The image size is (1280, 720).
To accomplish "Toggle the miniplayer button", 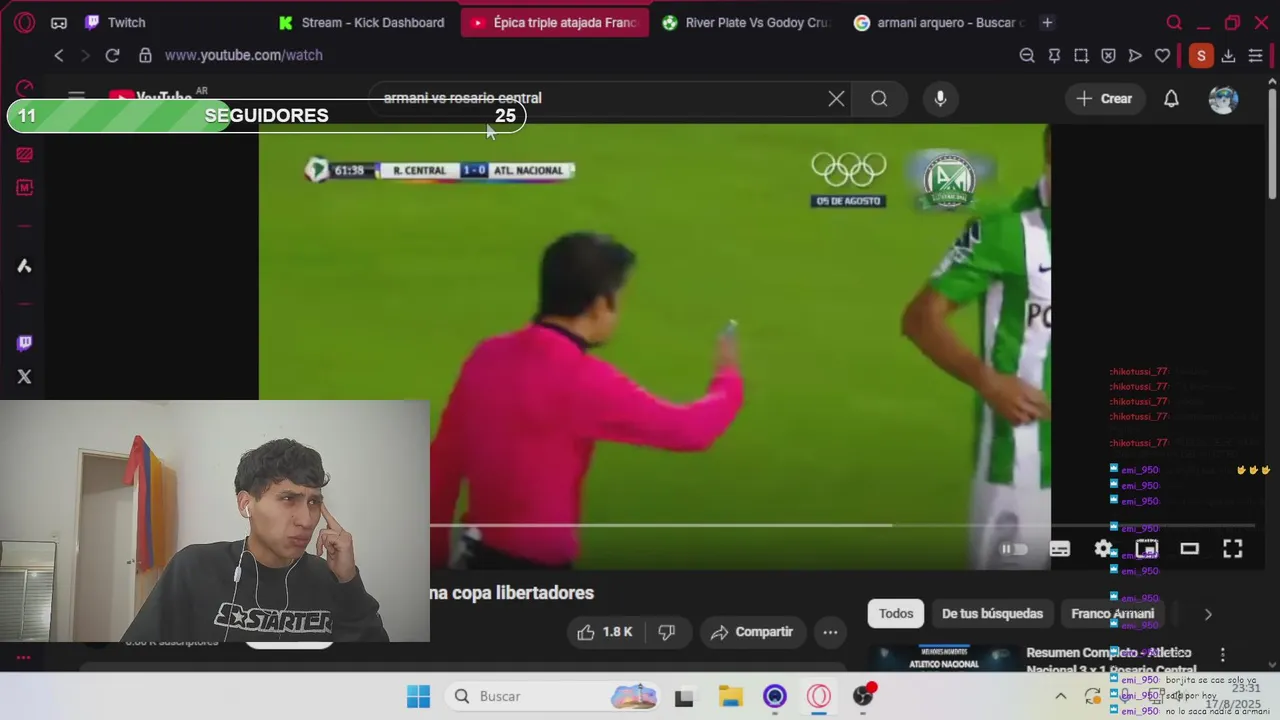I will coord(1146,548).
